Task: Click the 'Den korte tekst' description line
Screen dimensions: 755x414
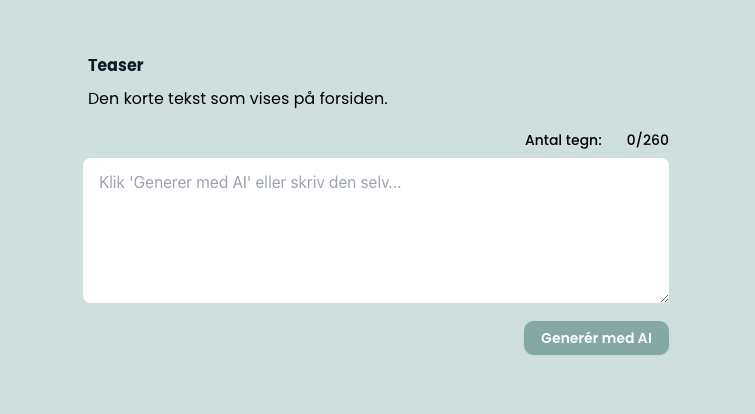Action: [237, 99]
